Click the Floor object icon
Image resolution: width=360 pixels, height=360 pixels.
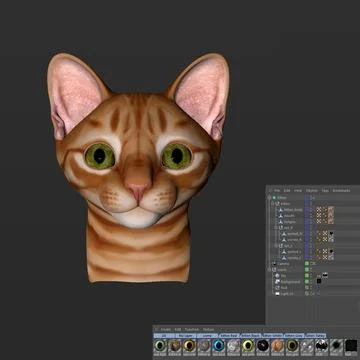pyautogui.click(x=277, y=288)
